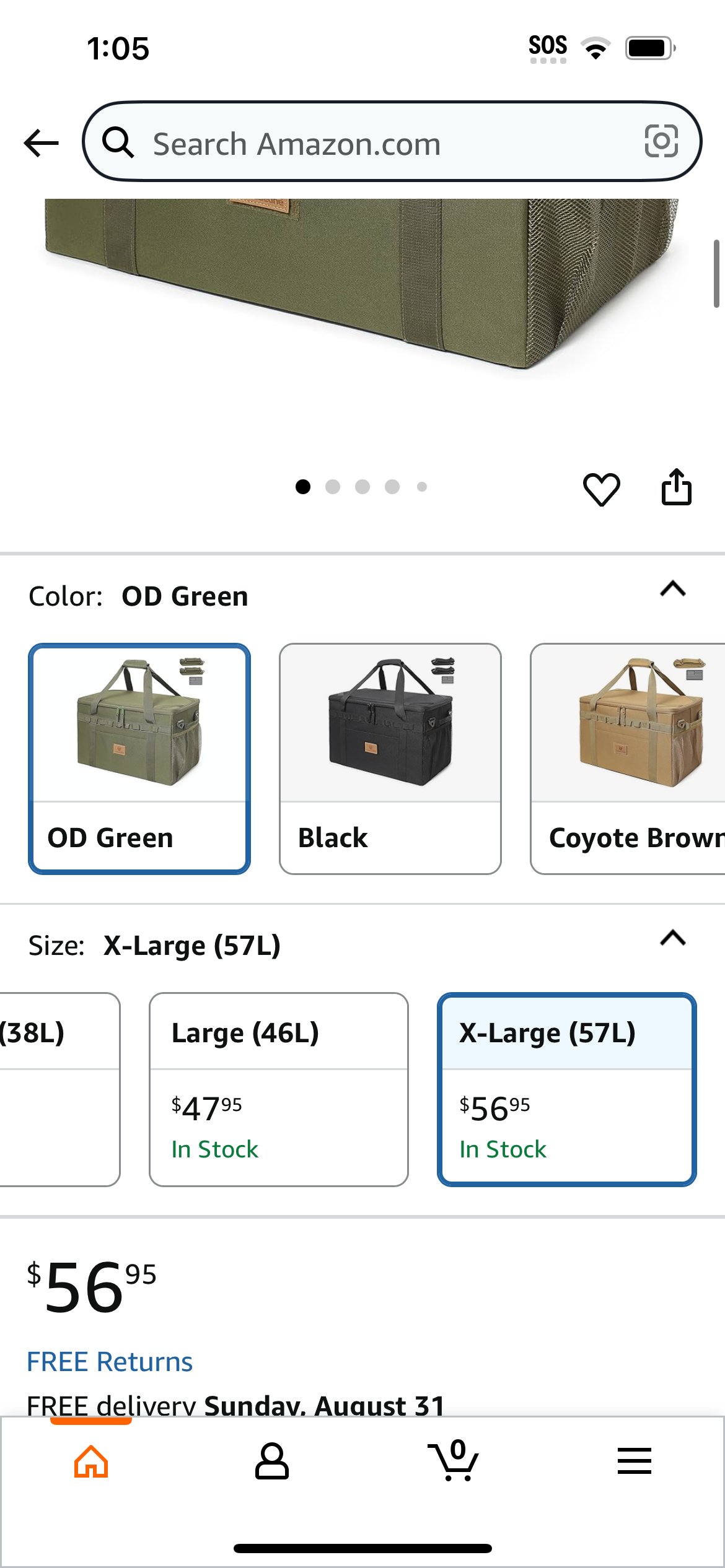Screen dimensions: 725x1568
Task: Choose the Large (46L) size
Action: (x=279, y=1089)
